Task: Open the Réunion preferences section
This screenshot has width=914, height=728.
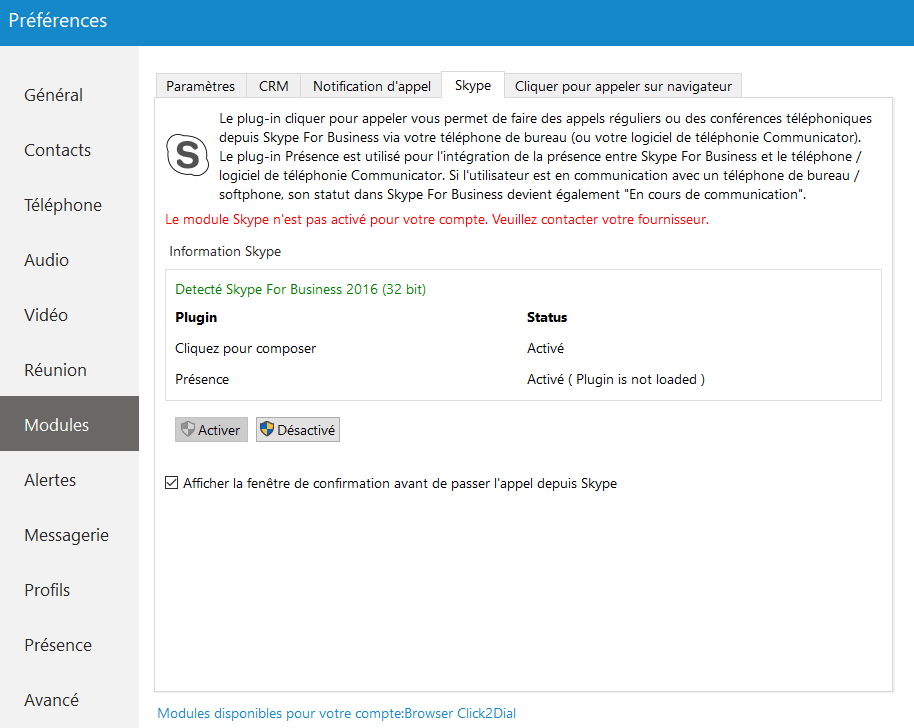Action: pos(69,370)
